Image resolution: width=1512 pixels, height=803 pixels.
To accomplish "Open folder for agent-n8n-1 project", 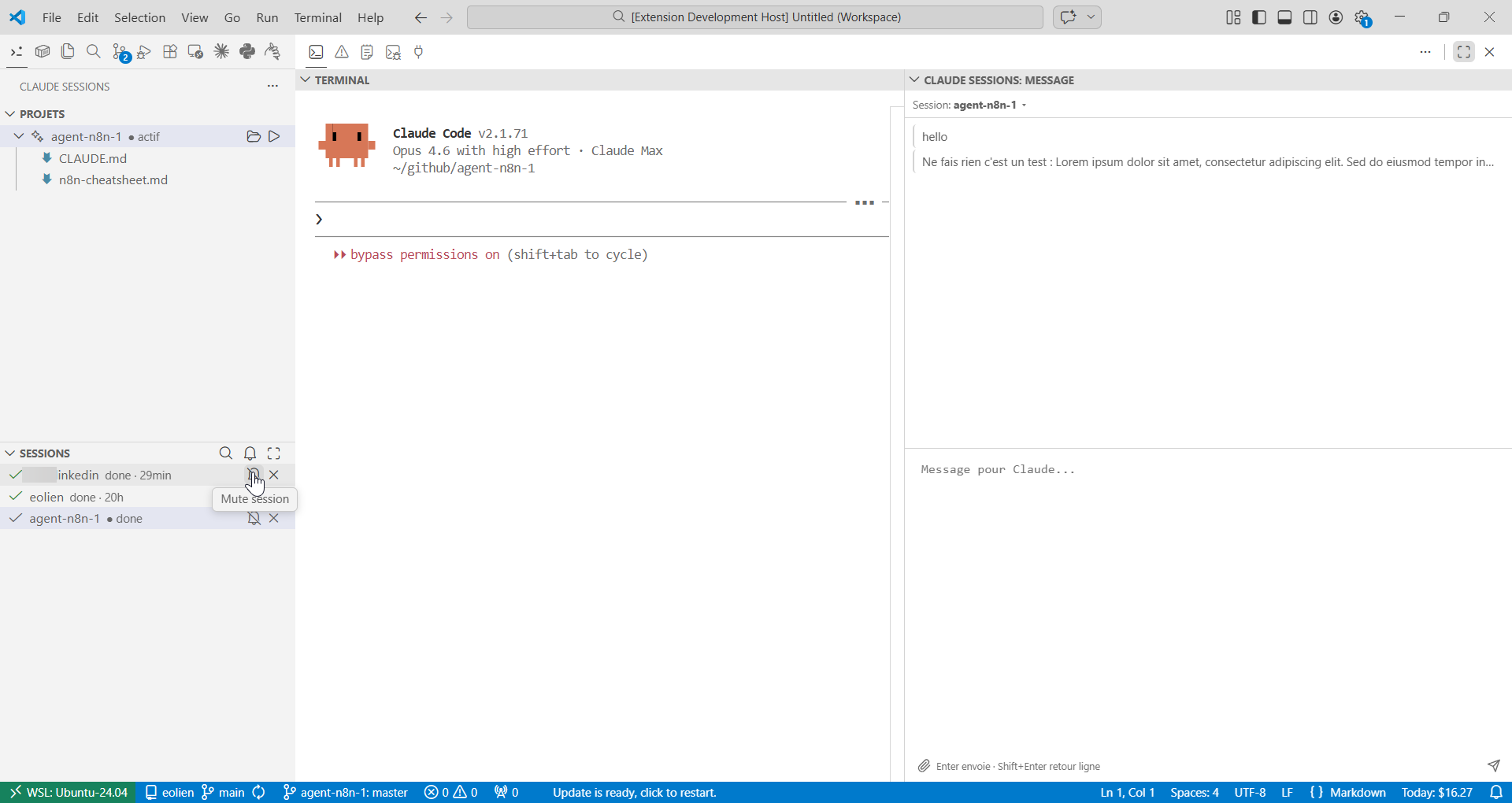I will [x=254, y=137].
